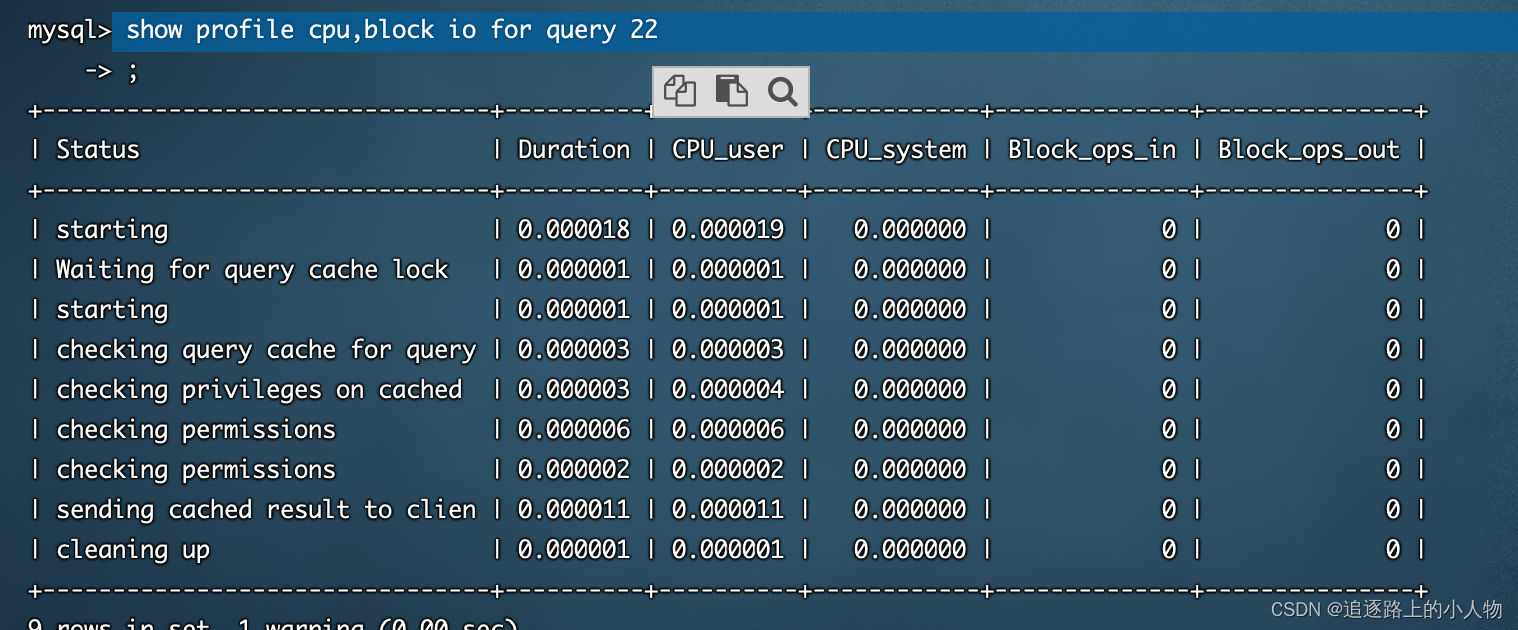Click the '-> ;' continuation line
Image resolution: width=1518 pixels, height=630 pixels.
112,71
